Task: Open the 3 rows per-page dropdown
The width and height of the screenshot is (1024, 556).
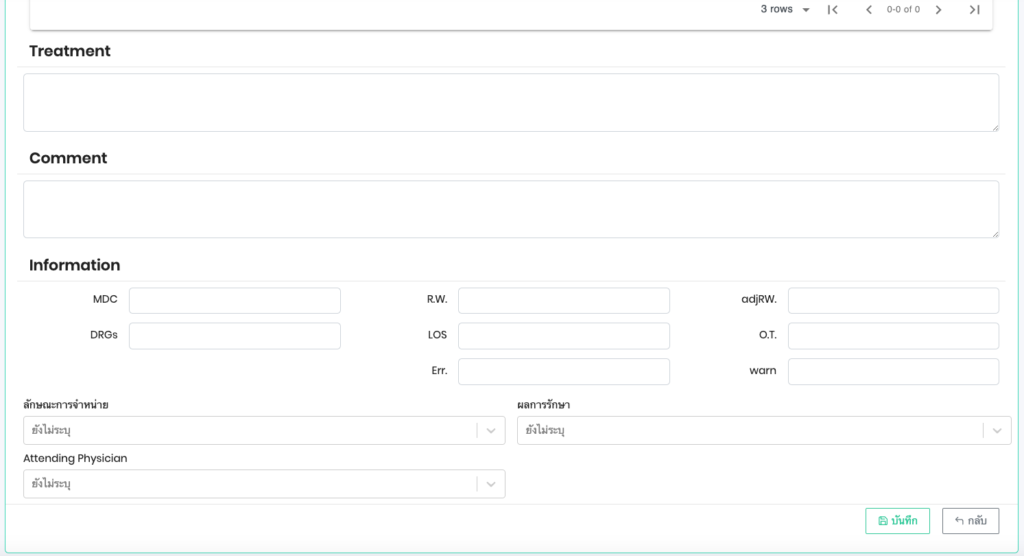Action: [784, 10]
